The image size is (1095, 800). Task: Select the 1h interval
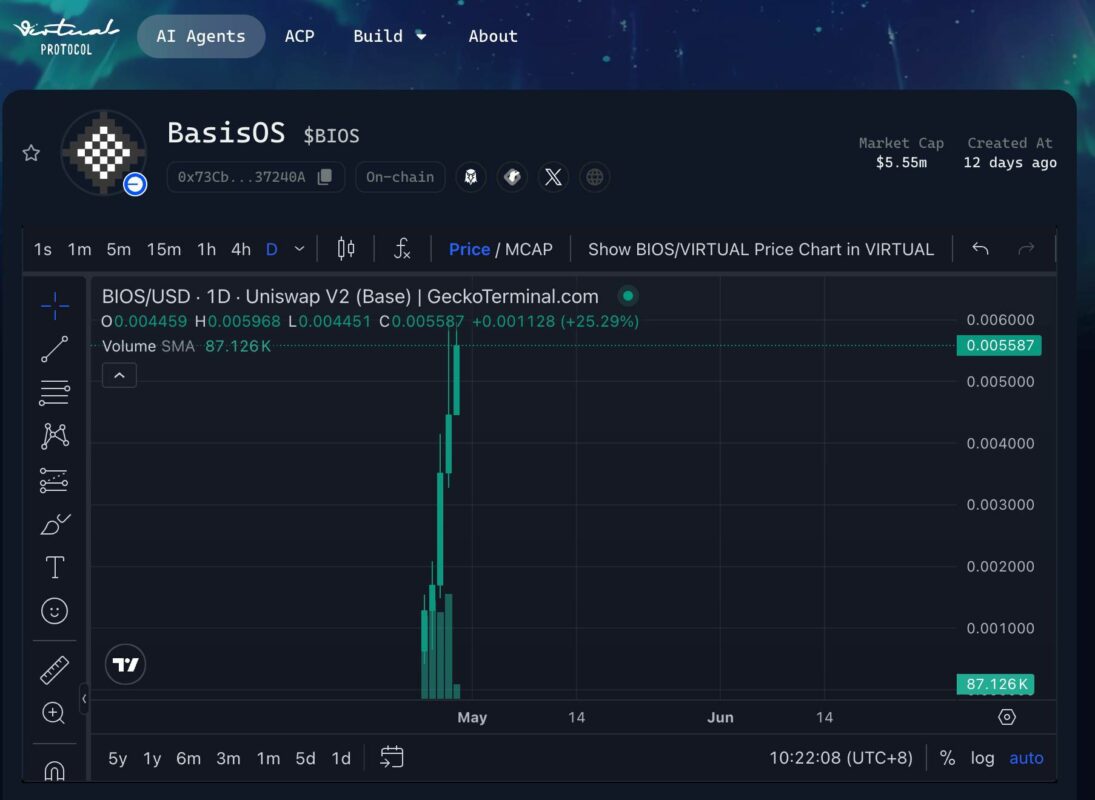pyautogui.click(x=206, y=249)
